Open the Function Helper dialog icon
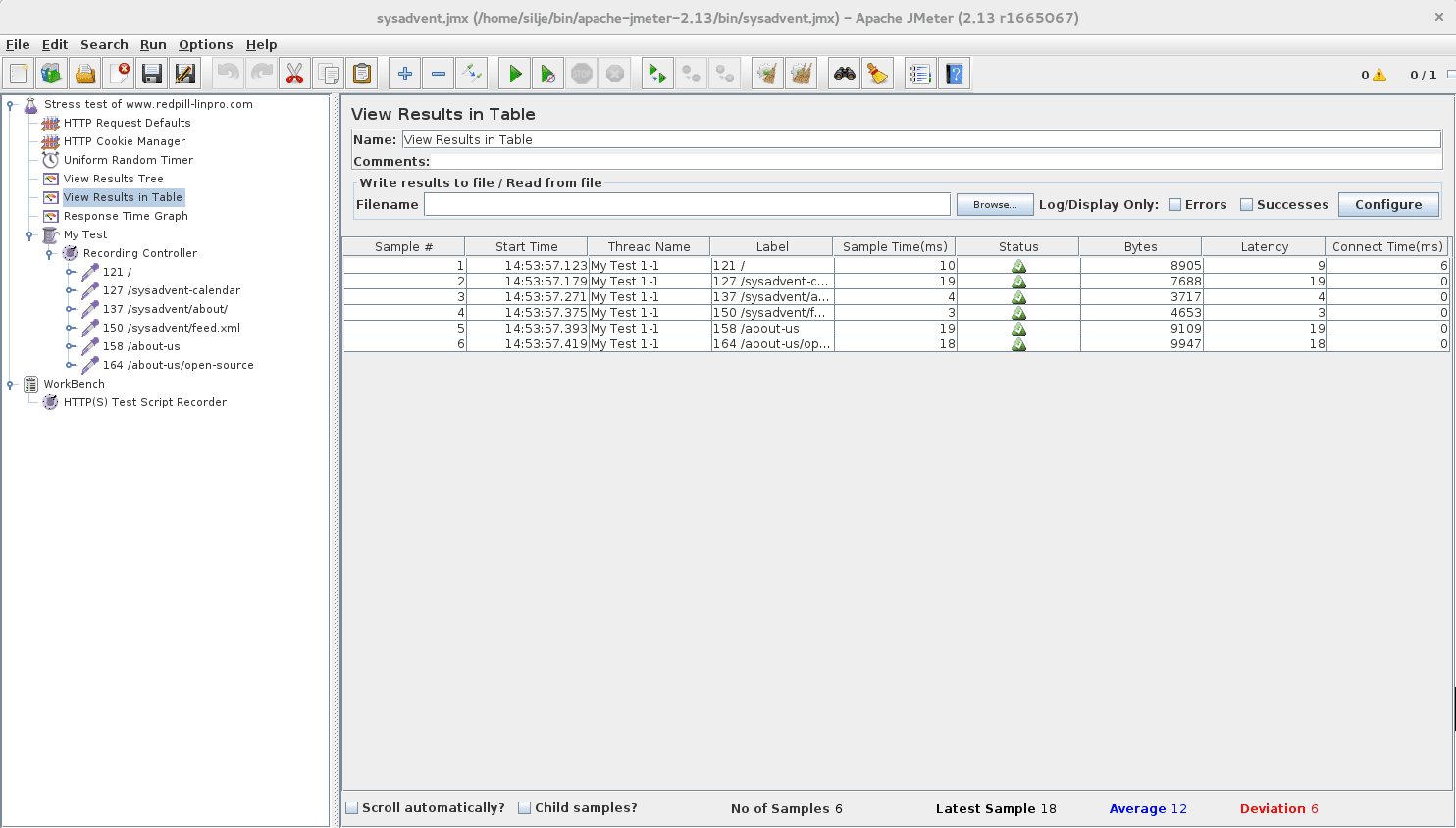Screen dimensions: 1456x828 pyautogui.click(x=920, y=74)
